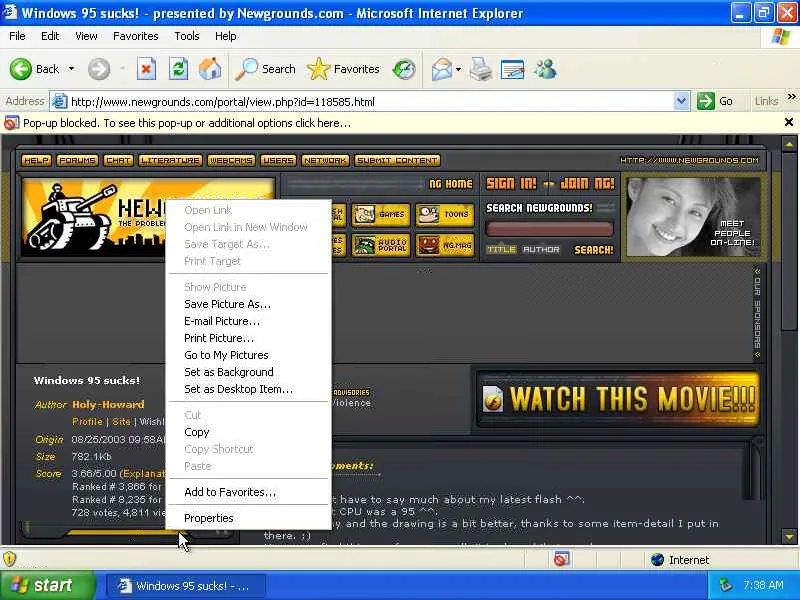
Task: Open the Messenger people icon
Action: pyautogui.click(x=545, y=69)
